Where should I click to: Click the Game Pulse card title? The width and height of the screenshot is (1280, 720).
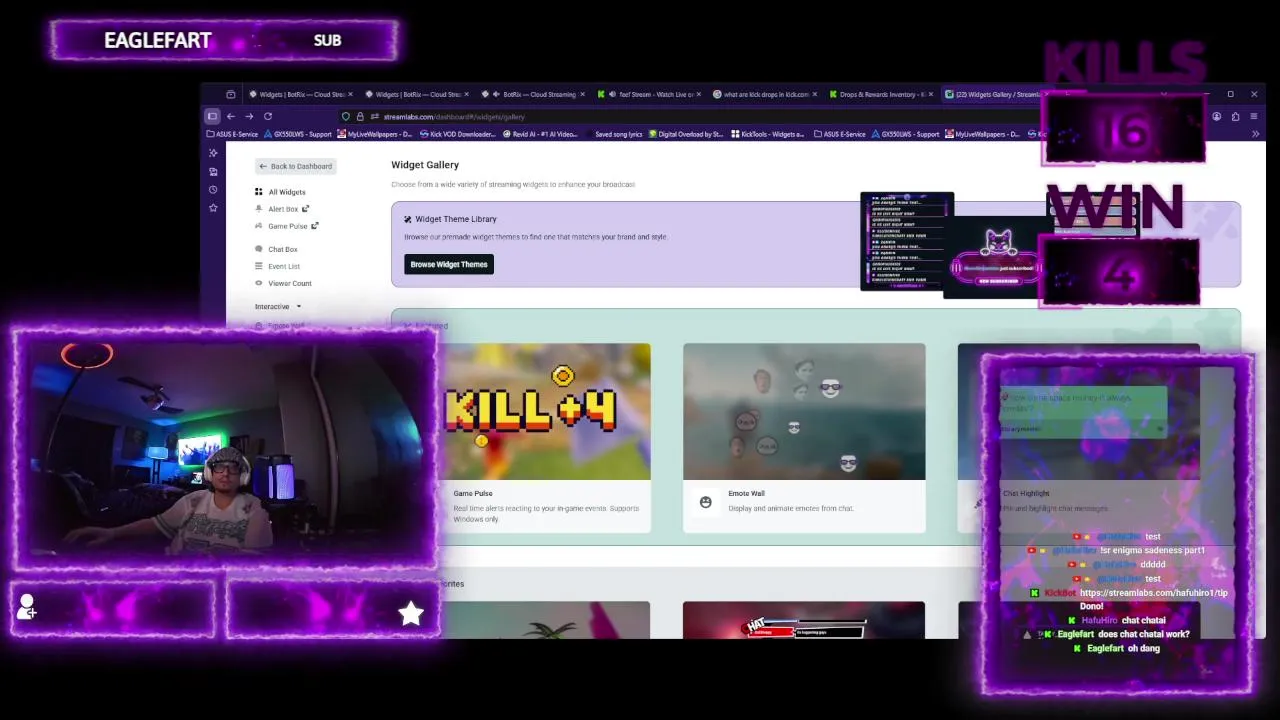(473, 493)
